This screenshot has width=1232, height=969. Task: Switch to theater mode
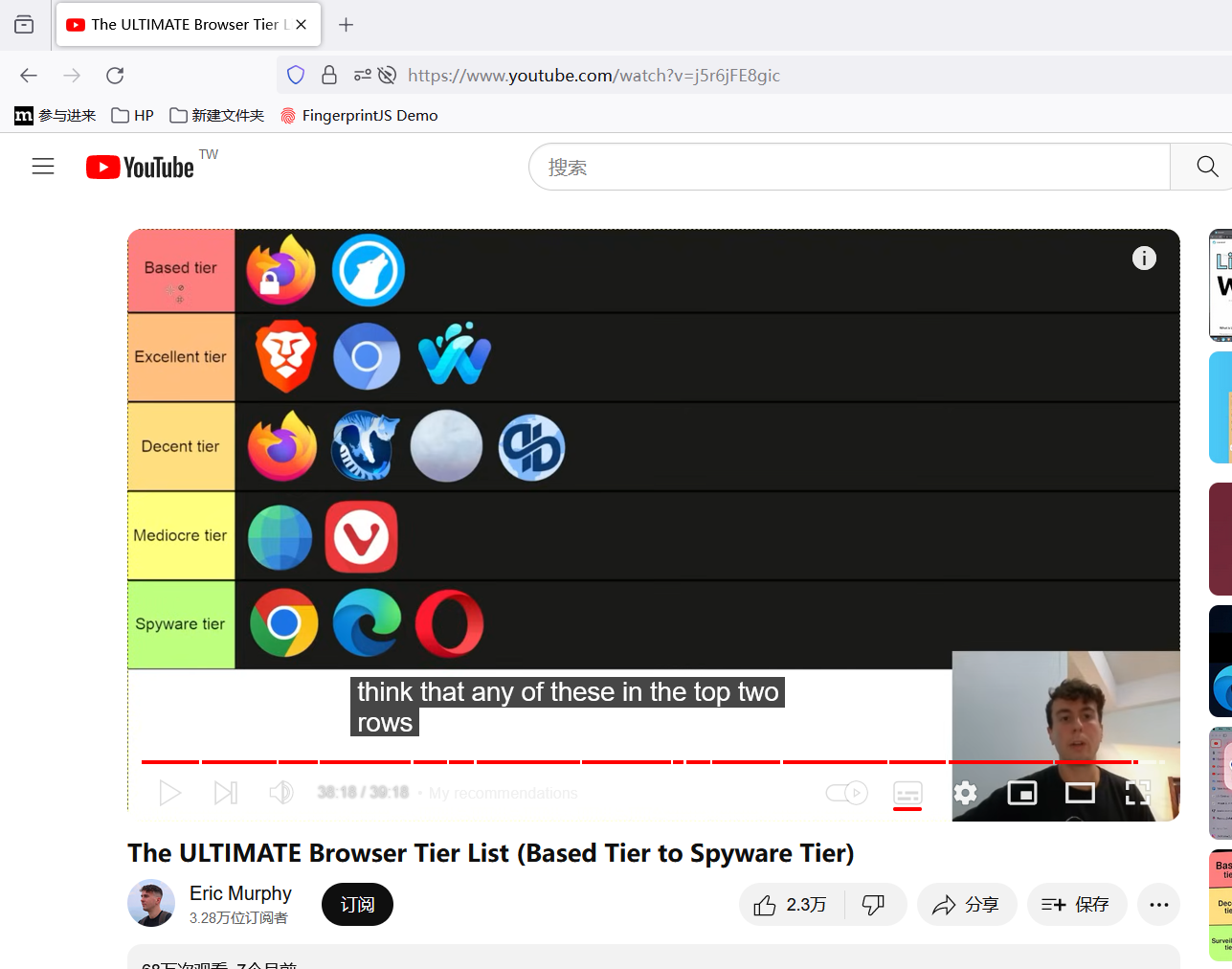pyautogui.click(x=1080, y=793)
